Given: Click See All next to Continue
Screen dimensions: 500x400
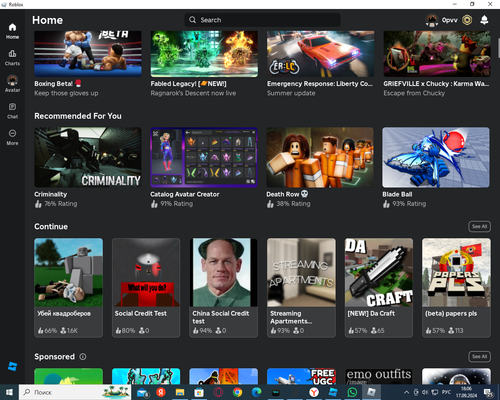Looking at the screenshot, I should [x=479, y=226].
